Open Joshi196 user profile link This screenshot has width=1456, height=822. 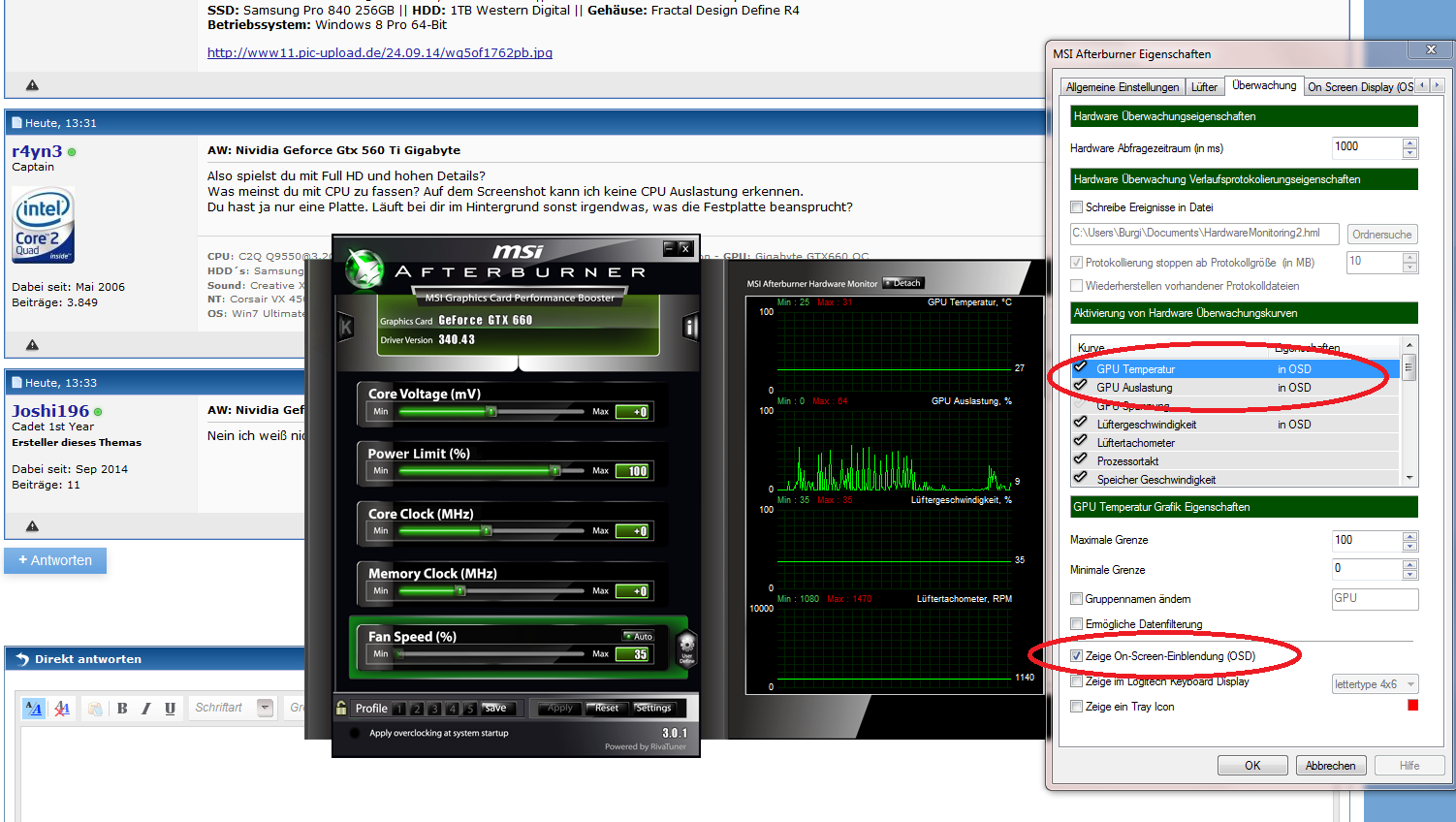(50, 411)
